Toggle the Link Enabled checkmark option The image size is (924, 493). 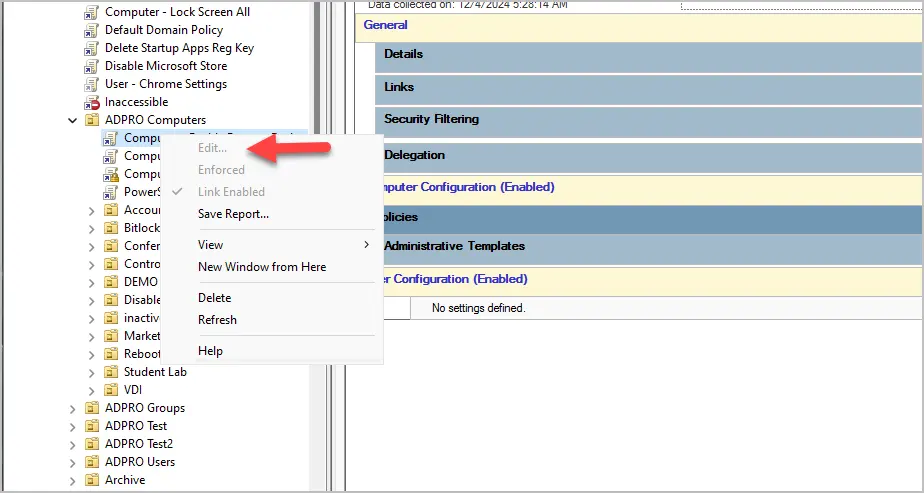click(231, 192)
